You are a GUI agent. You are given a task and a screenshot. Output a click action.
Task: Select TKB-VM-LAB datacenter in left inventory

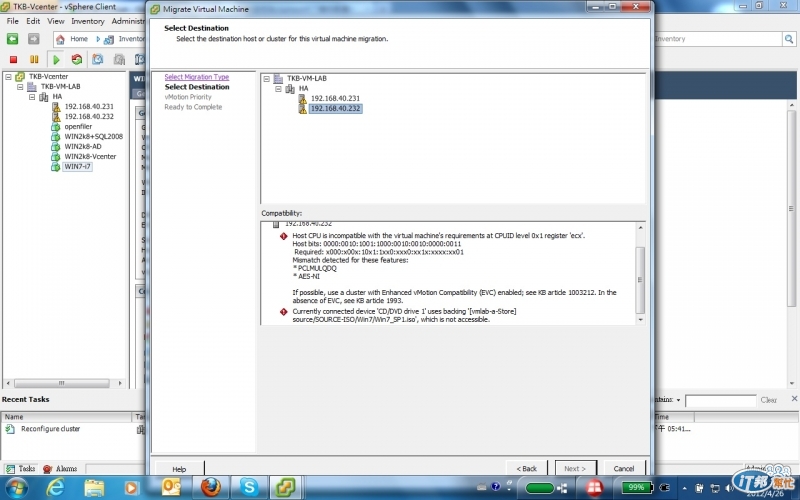[x=60, y=87]
